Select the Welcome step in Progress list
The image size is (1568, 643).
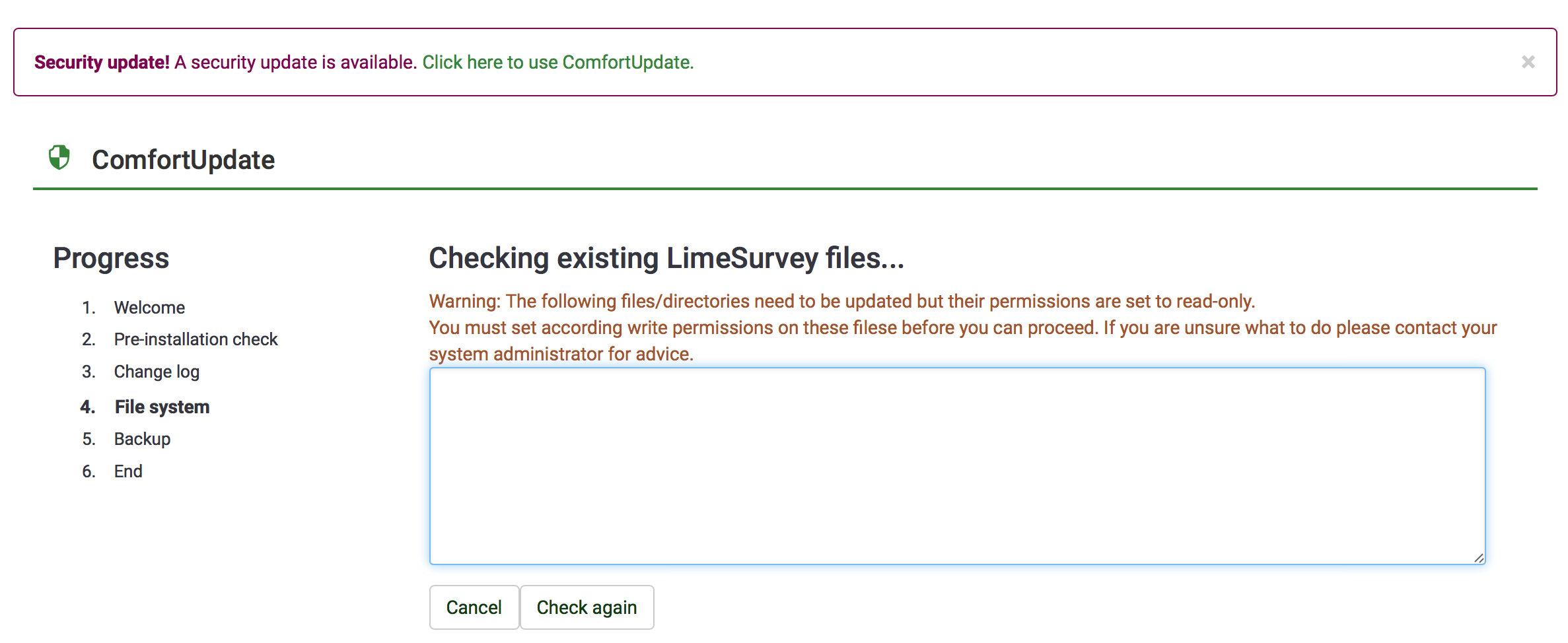pyautogui.click(x=149, y=308)
